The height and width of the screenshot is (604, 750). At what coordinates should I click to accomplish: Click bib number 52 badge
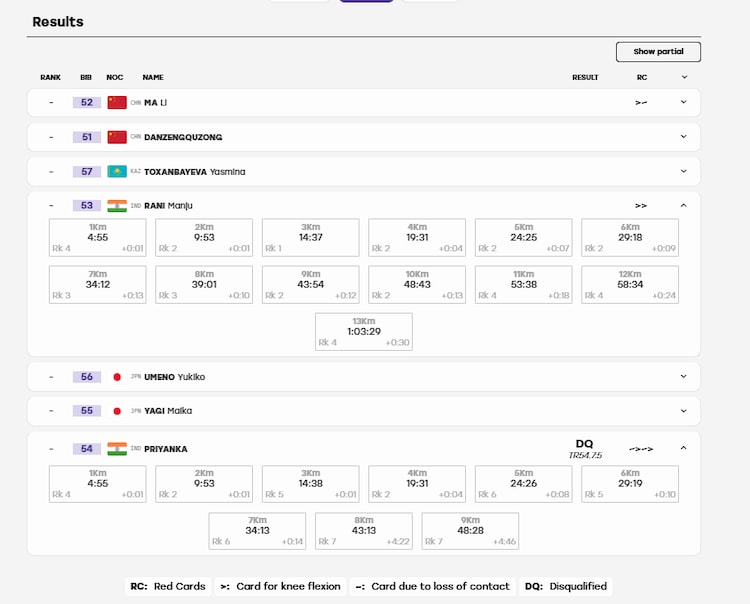click(x=87, y=102)
